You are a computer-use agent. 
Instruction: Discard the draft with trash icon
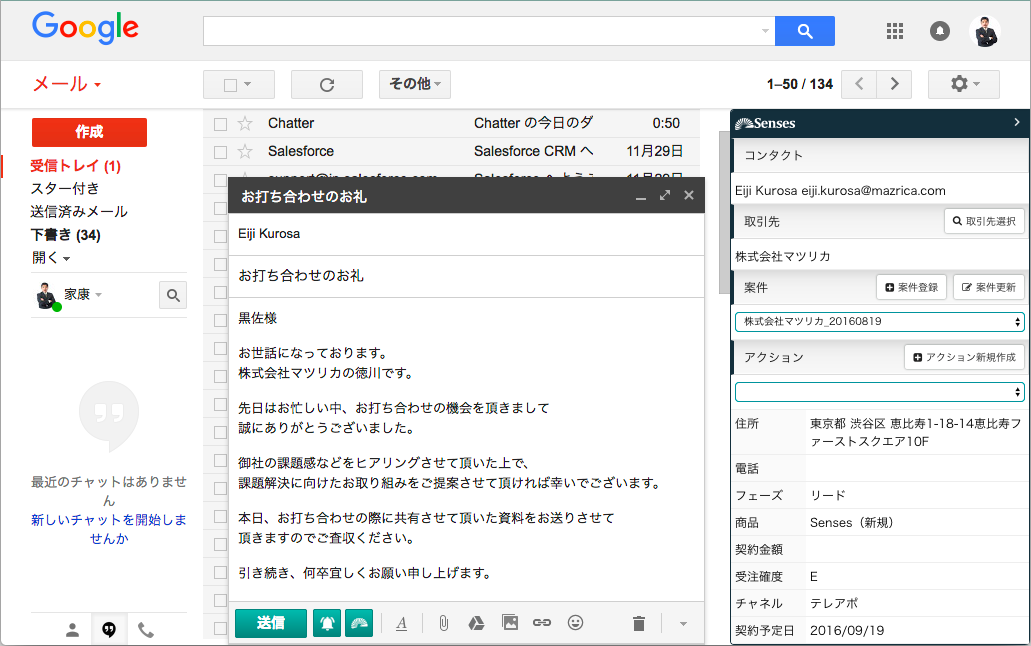[x=638, y=623]
